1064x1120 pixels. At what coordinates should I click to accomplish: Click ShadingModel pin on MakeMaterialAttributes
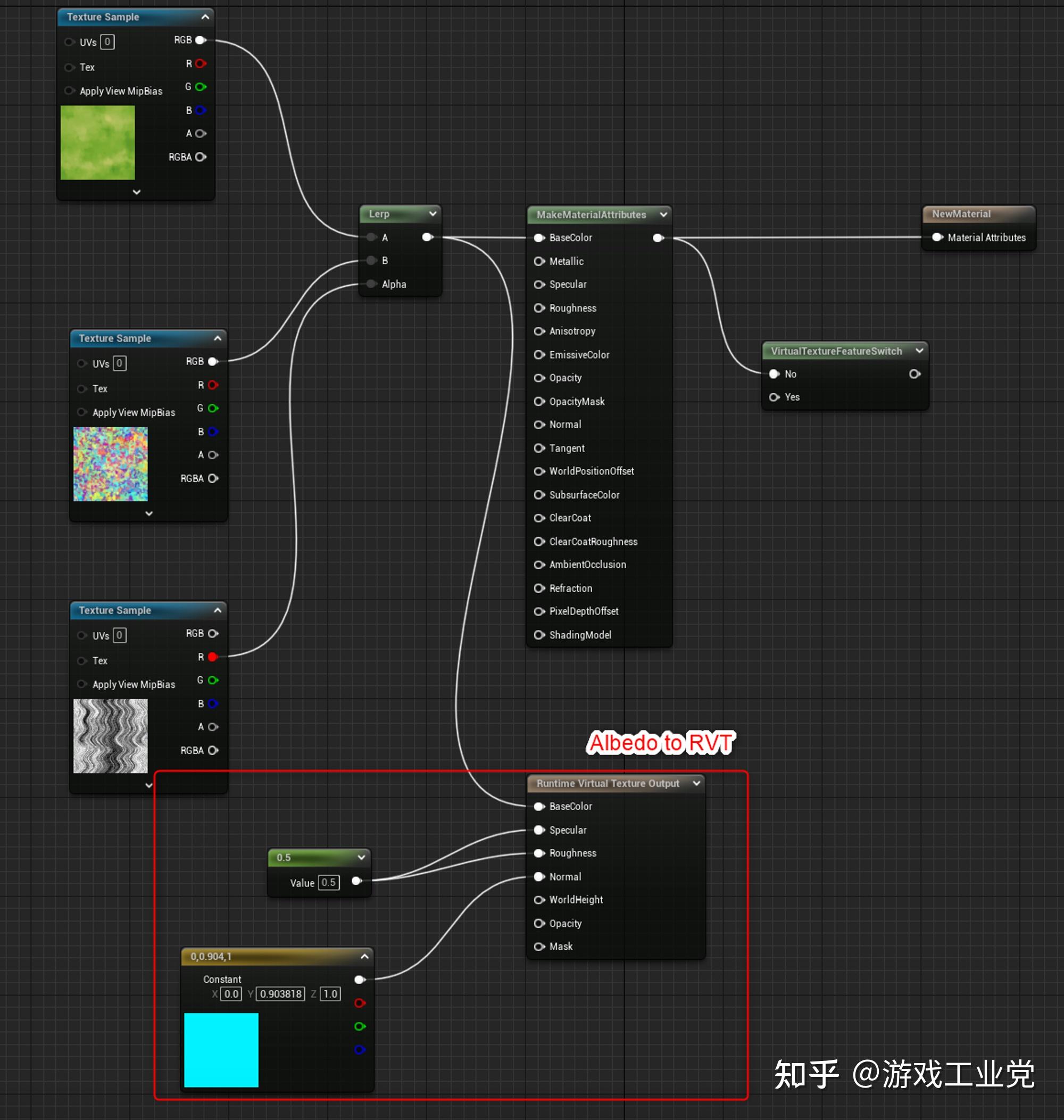point(539,635)
